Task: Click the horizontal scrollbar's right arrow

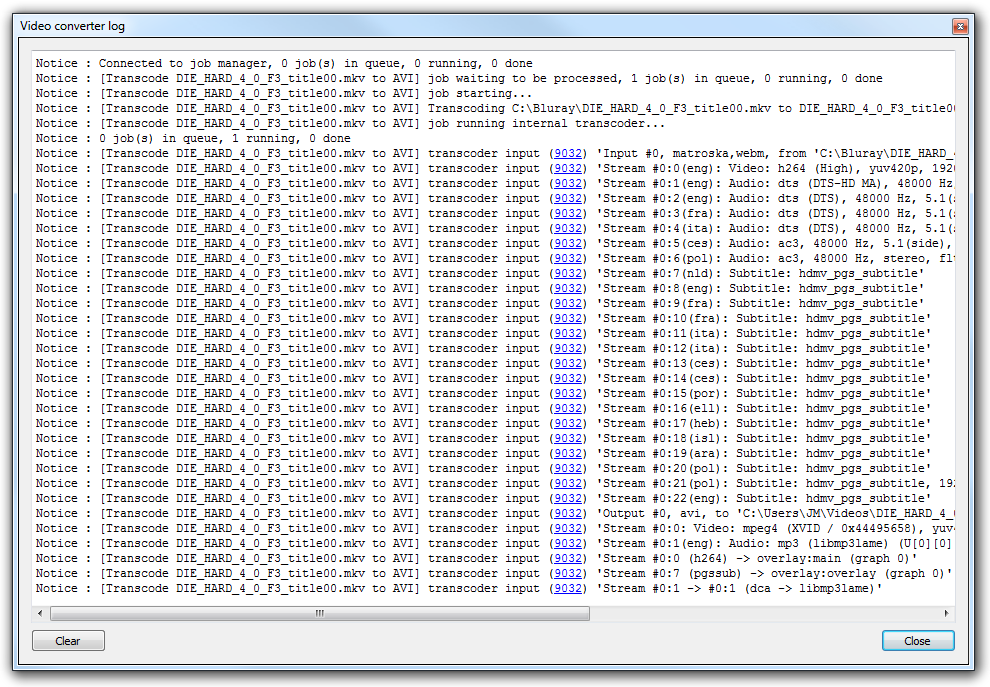Action: pyautogui.click(x=946, y=614)
